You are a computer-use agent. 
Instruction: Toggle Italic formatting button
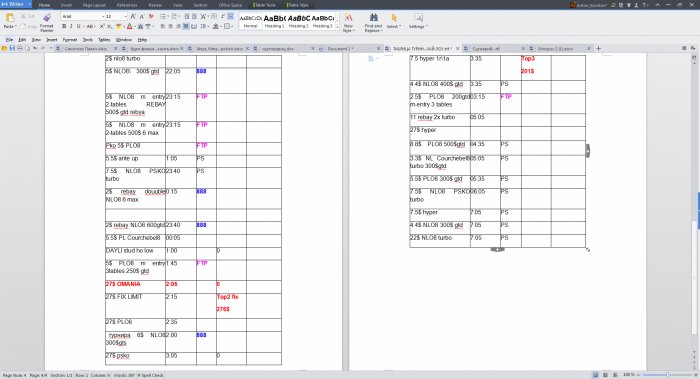(71, 26)
